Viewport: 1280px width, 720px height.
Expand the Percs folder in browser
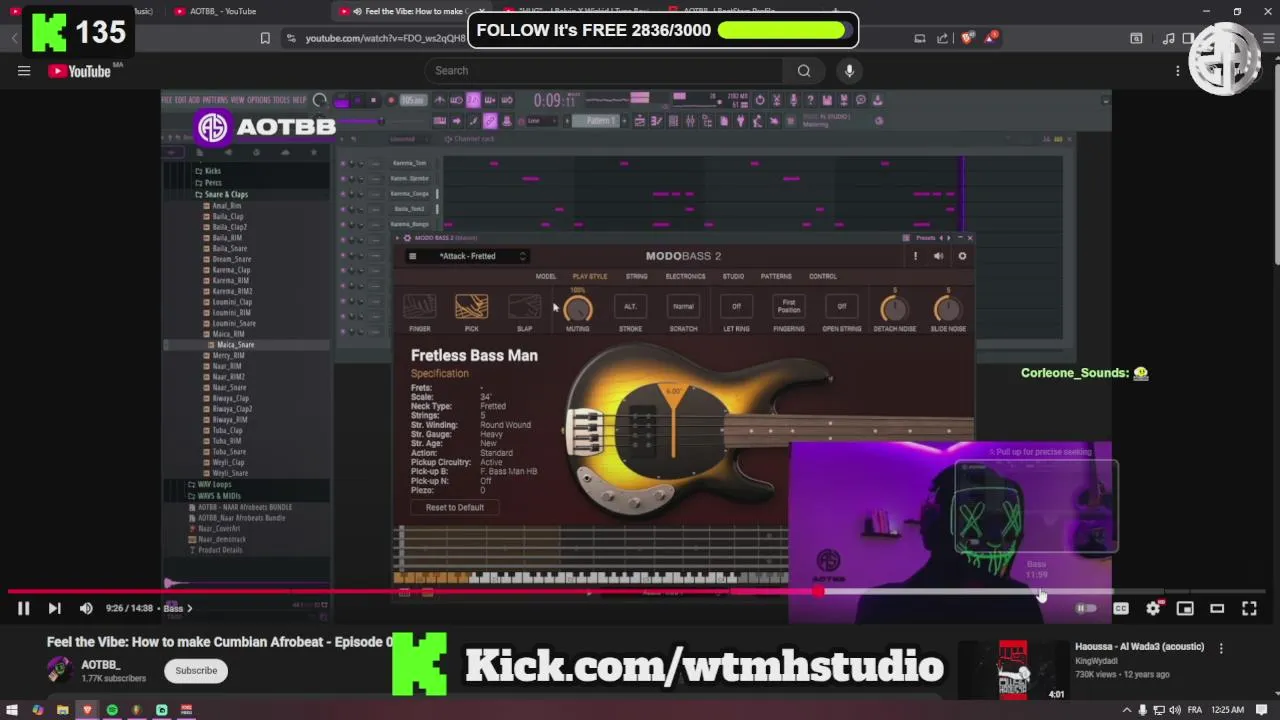pyautogui.click(x=208, y=183)
